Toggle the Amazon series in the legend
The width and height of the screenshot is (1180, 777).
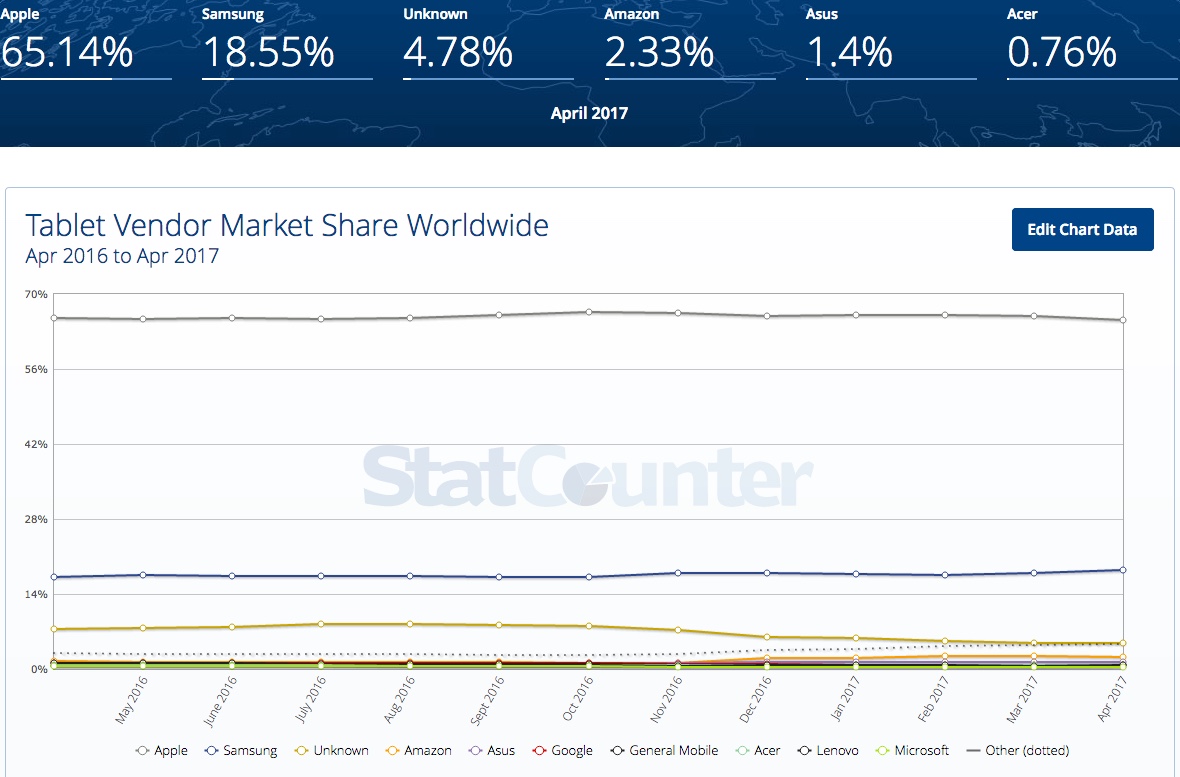click(x=418, y=751)
